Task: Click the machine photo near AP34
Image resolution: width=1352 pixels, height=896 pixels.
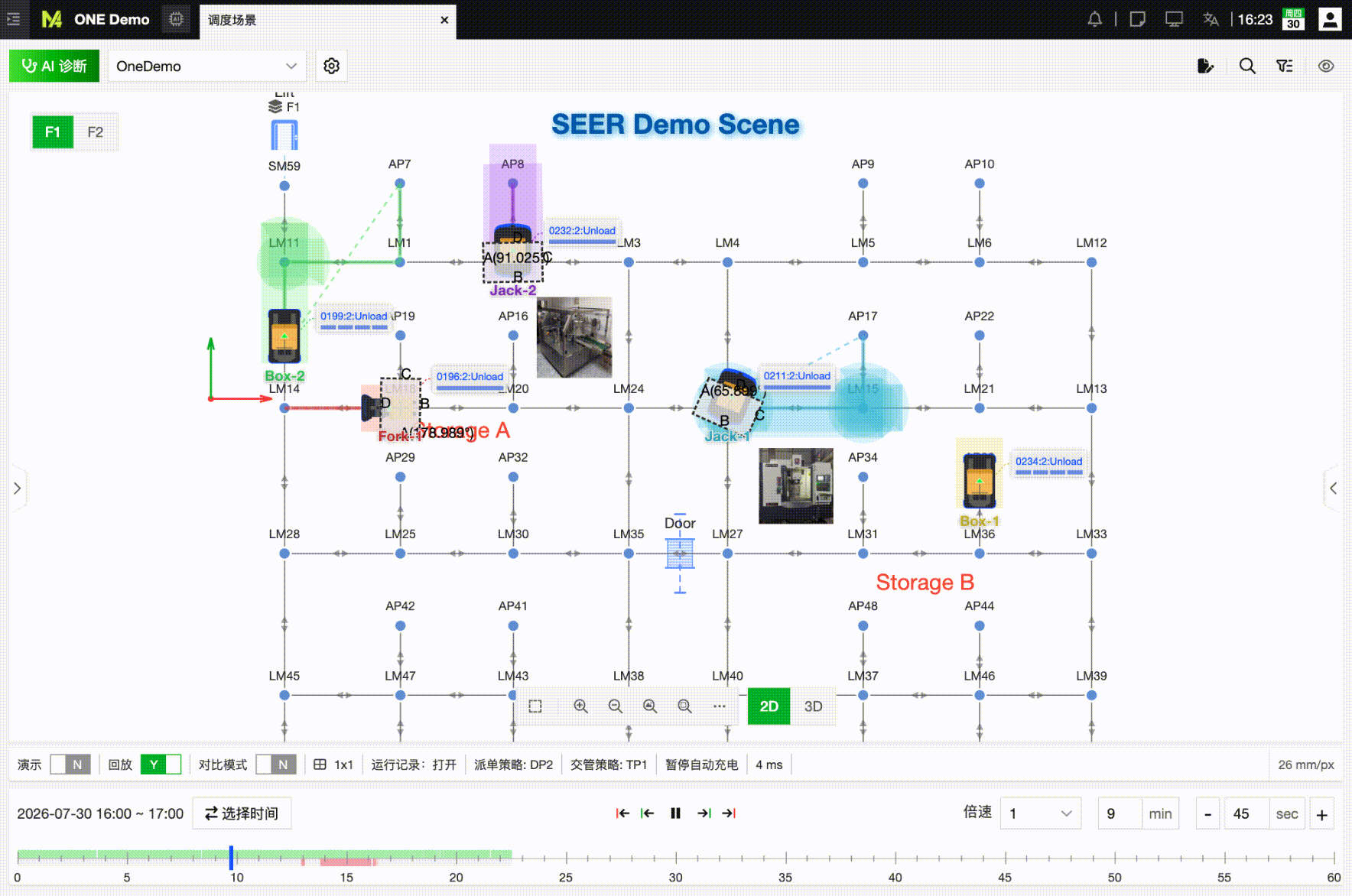Action: click(x=796, y=485)
